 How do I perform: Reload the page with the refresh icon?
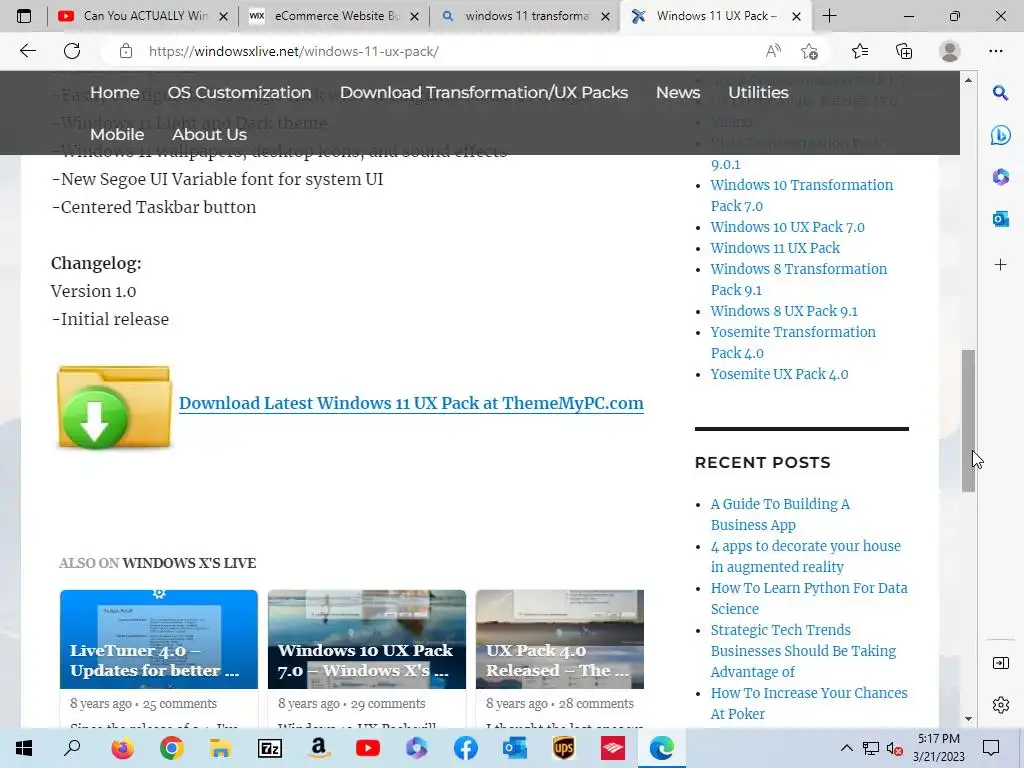tap(72, 51)
